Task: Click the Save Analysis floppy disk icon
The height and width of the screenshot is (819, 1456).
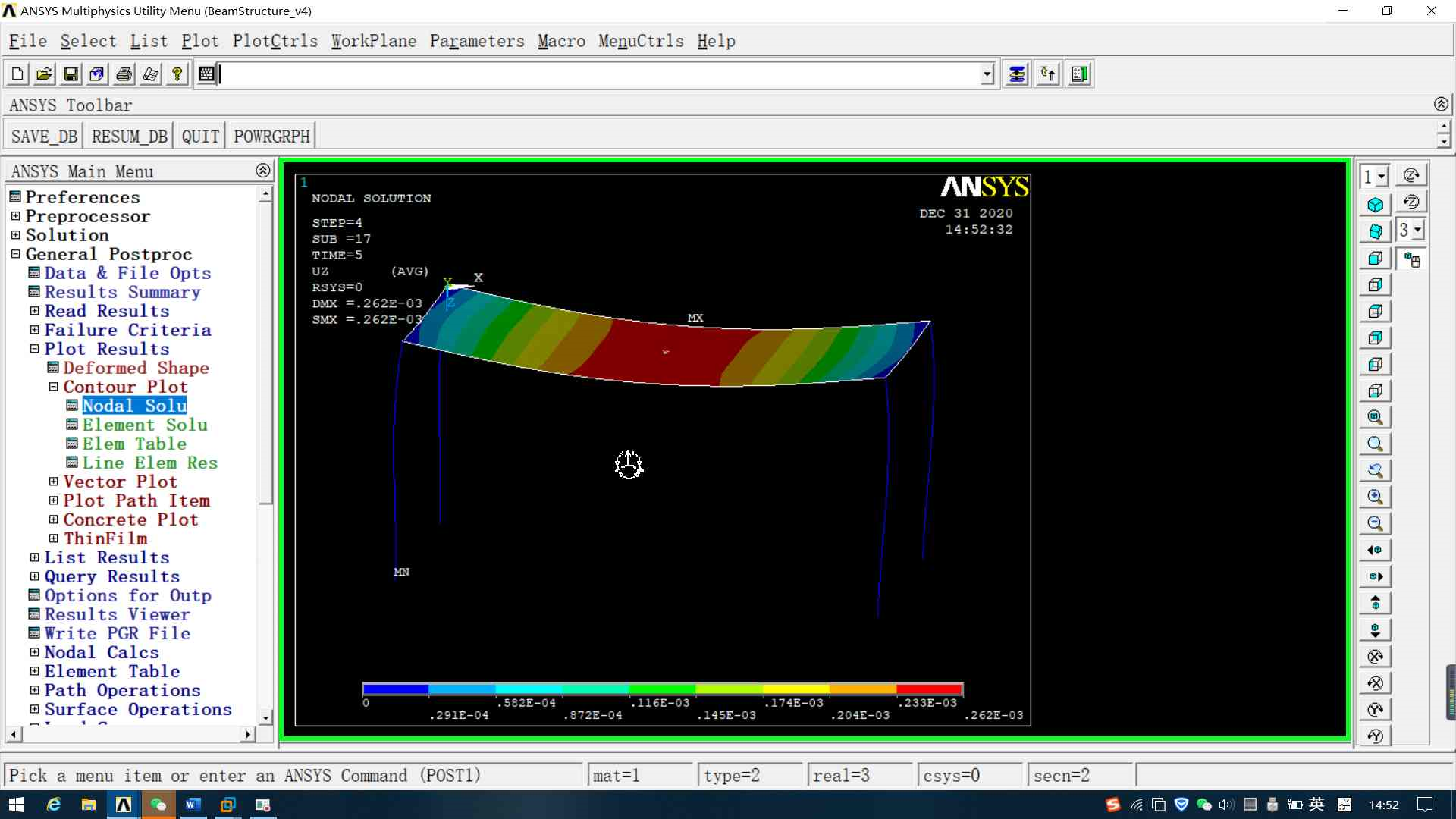Action: tap(71, 74)
